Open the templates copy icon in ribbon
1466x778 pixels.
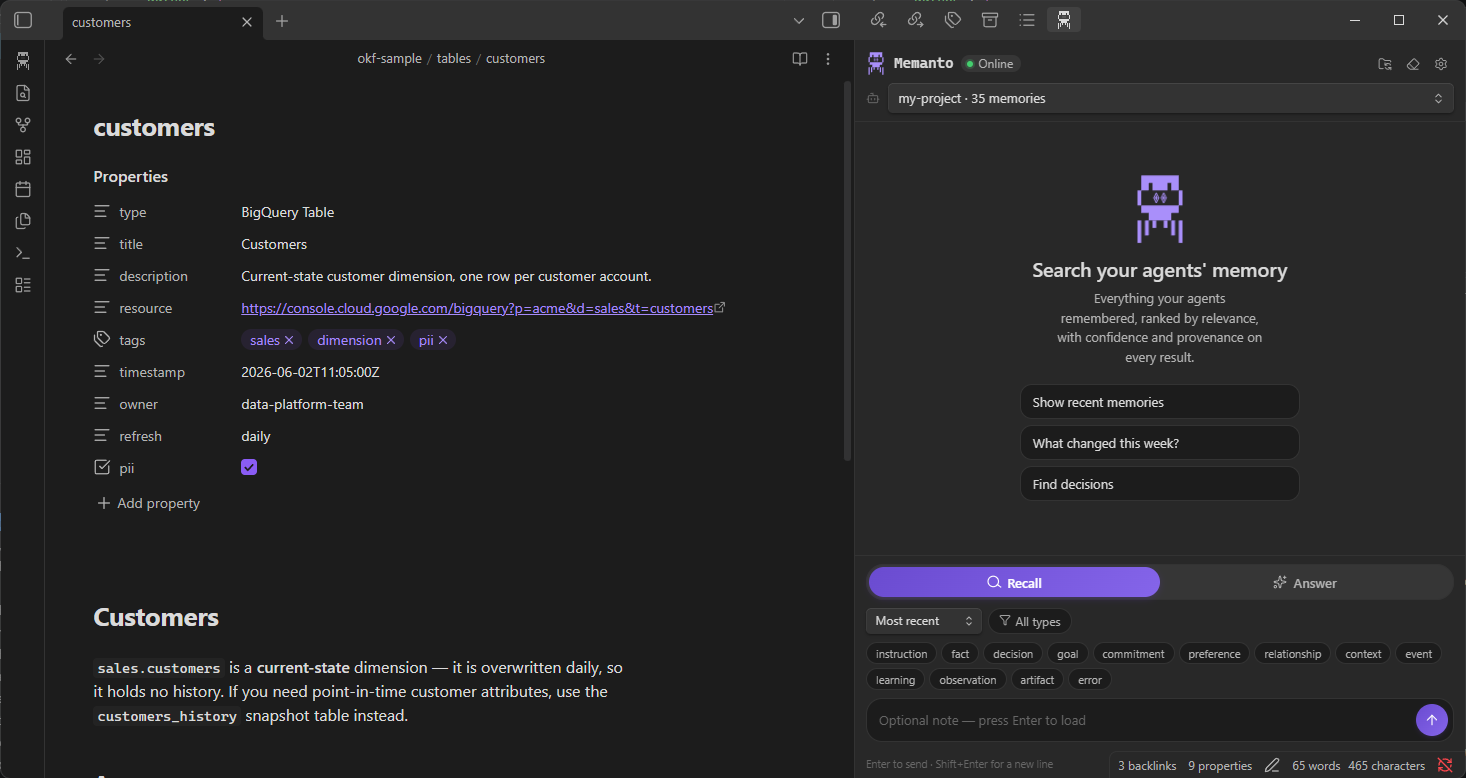click(x=23, y=221)
